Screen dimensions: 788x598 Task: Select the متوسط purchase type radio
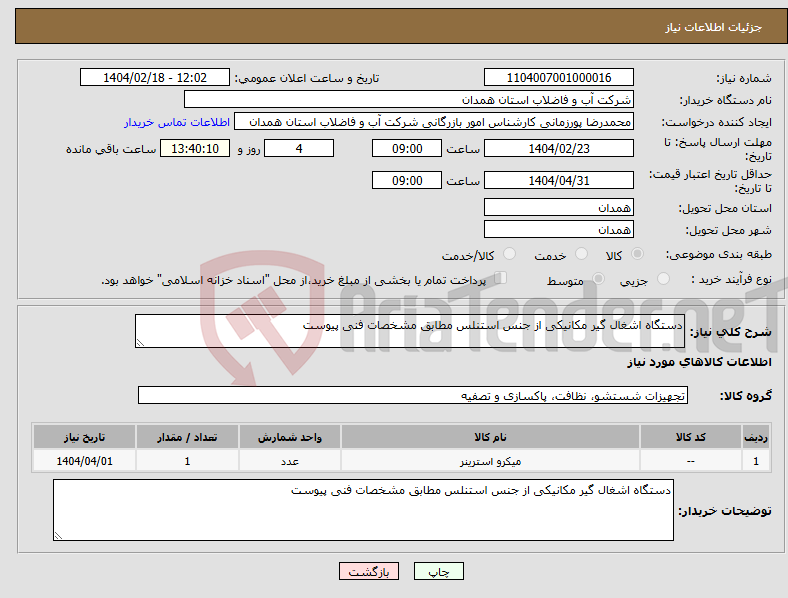pyautogui.click(x=598, y=278)
